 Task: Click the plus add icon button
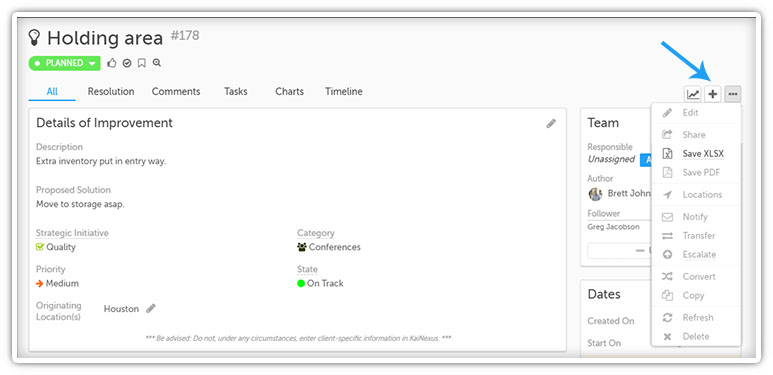point(713,94)
